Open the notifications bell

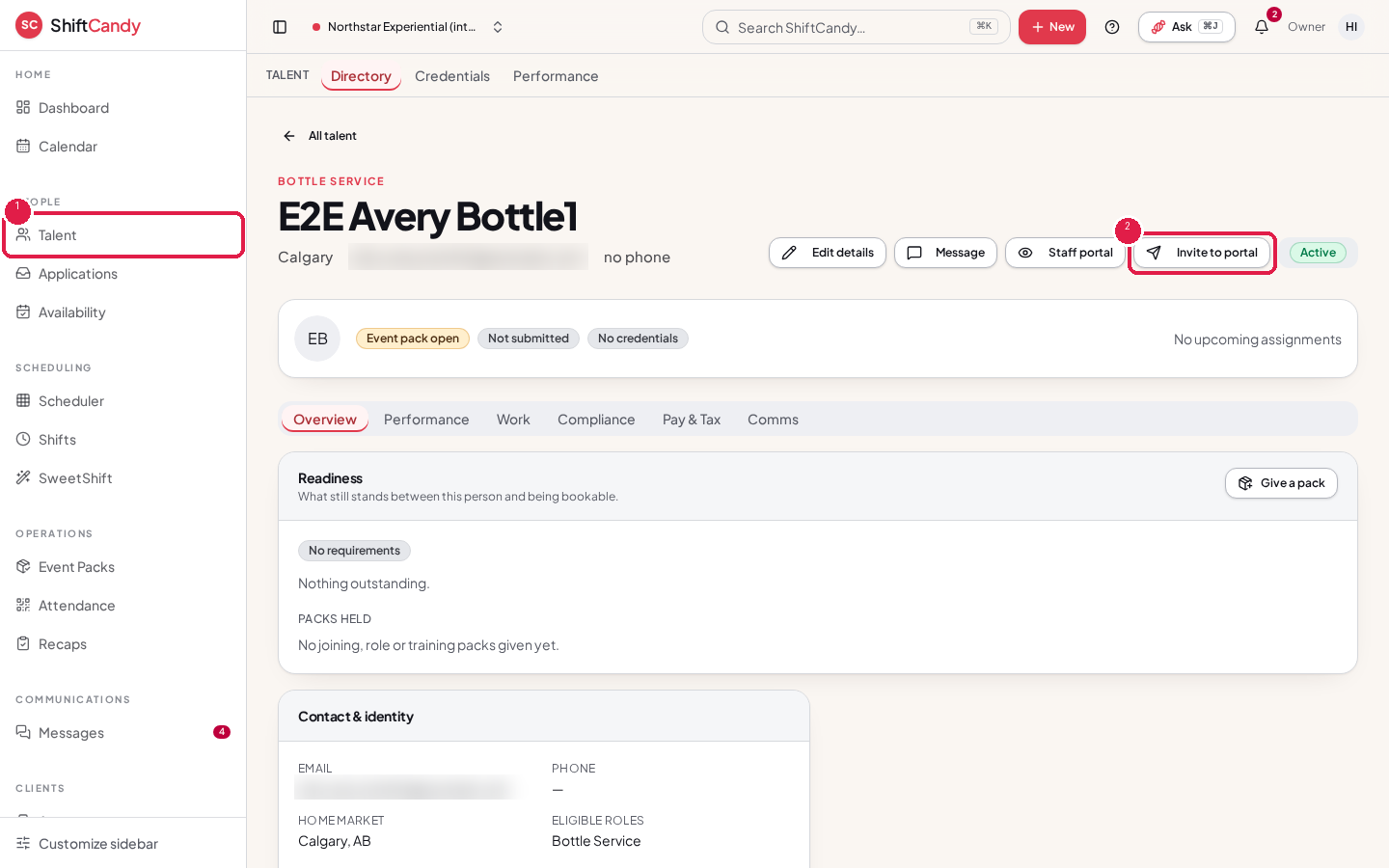pyautogui.click(x=1262, y=27)
